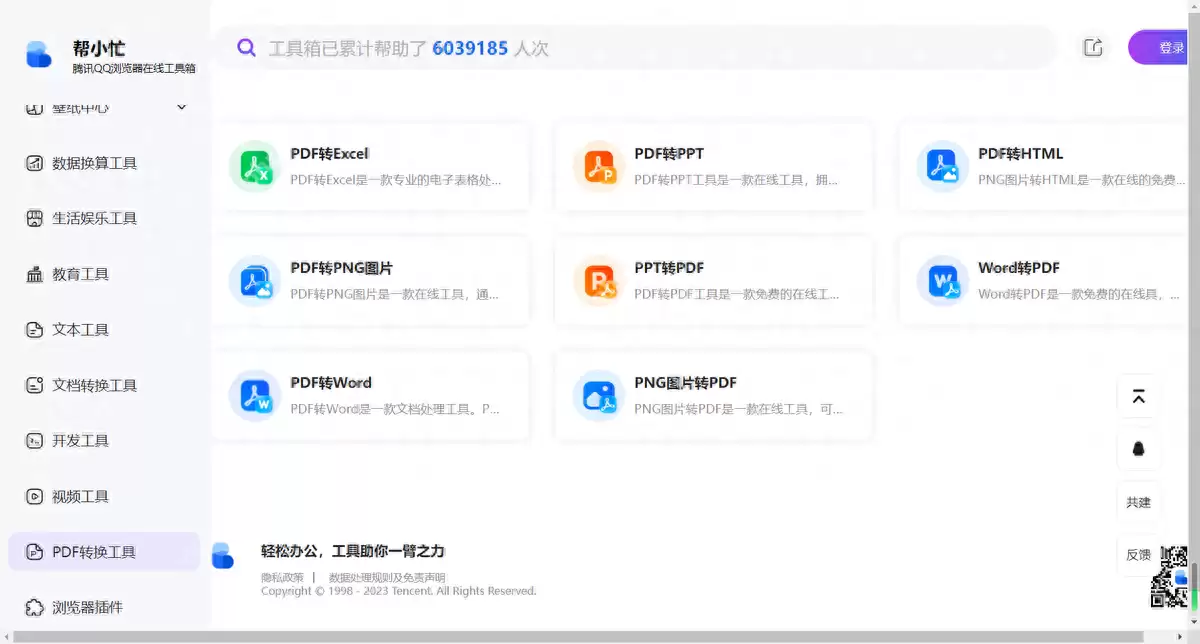Click the PDF转PNG图片 tool icon
Screen dimensions: 1200x644
coord(253,281)
